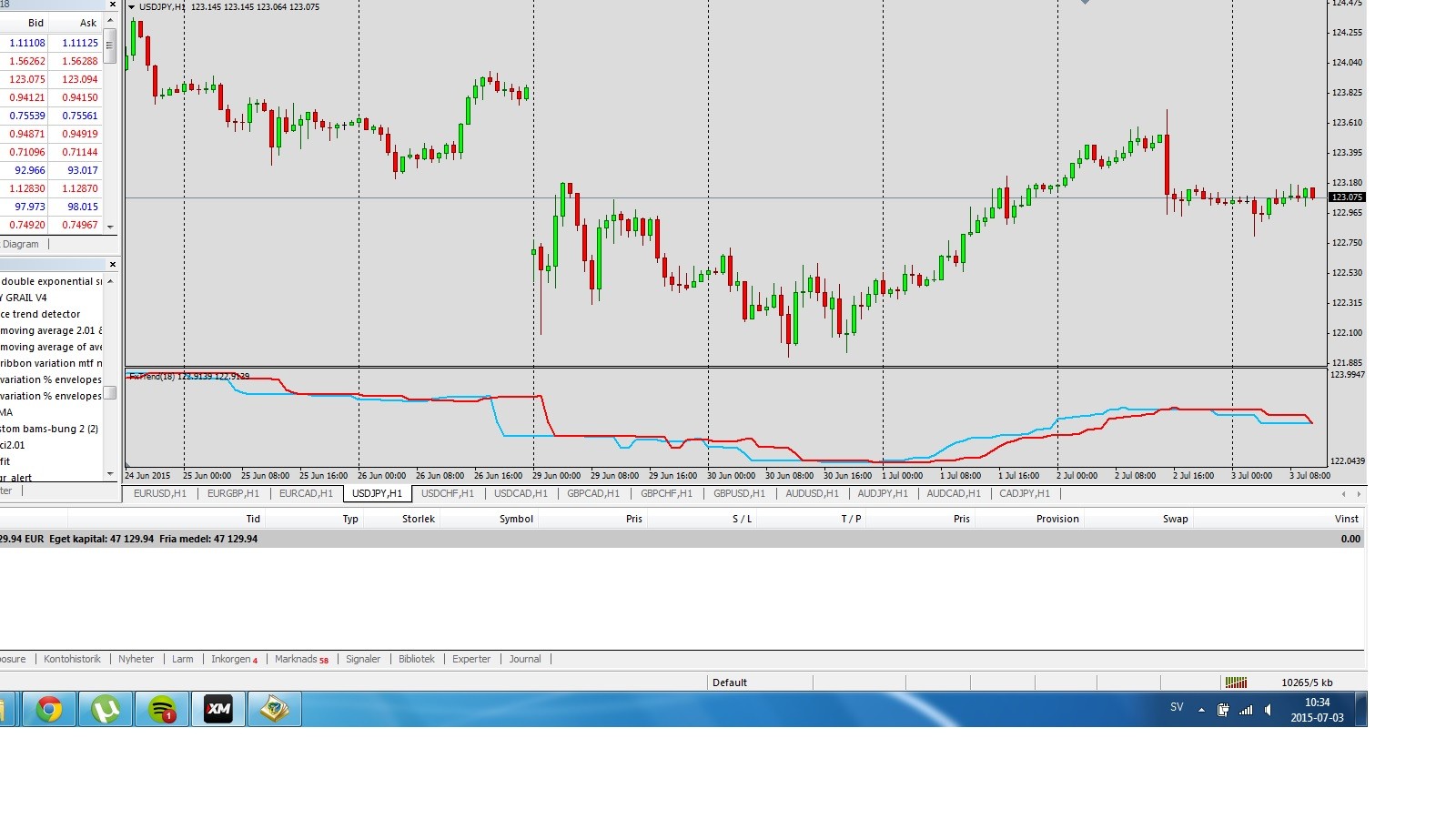Click the Default profile in status bar
Screen dimensions: 1456x819
[x=730, y=682]
